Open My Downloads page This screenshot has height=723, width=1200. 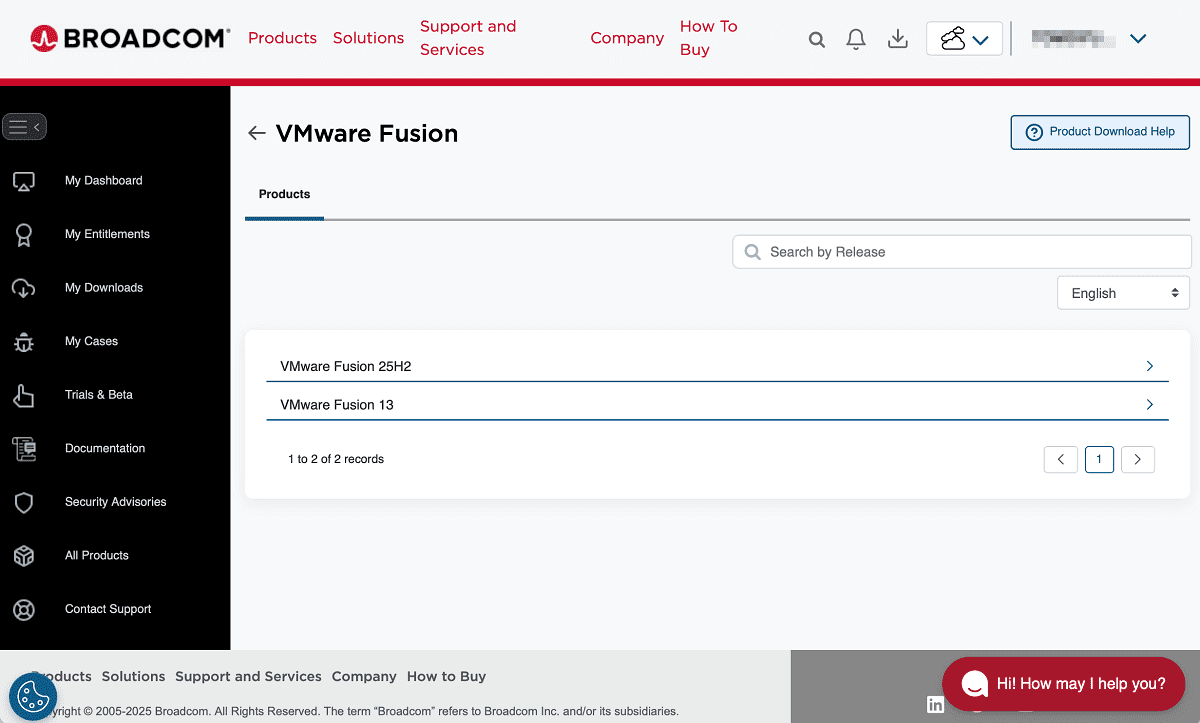(104, 288)
